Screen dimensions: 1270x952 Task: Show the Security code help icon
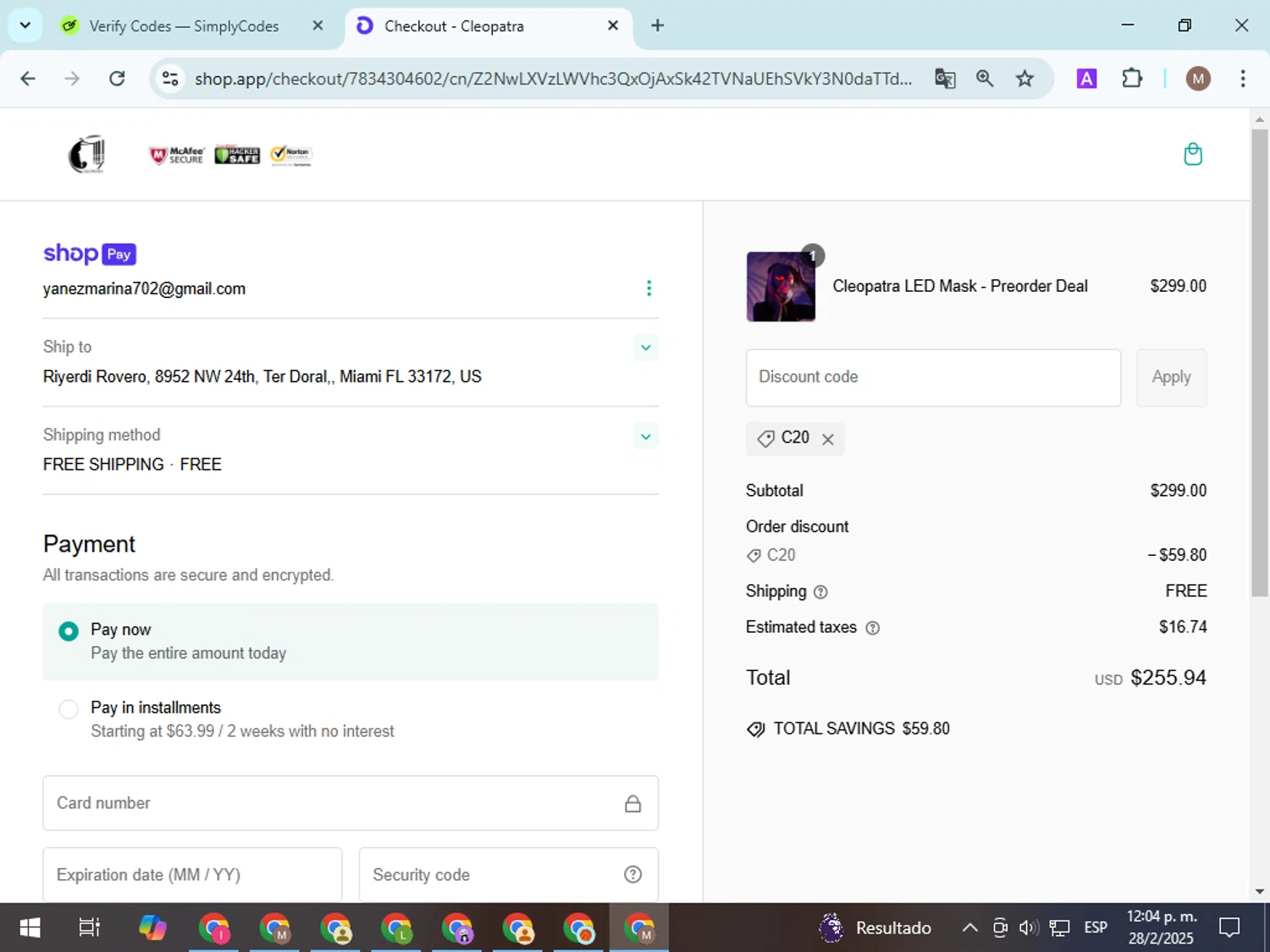click(632, 875)
